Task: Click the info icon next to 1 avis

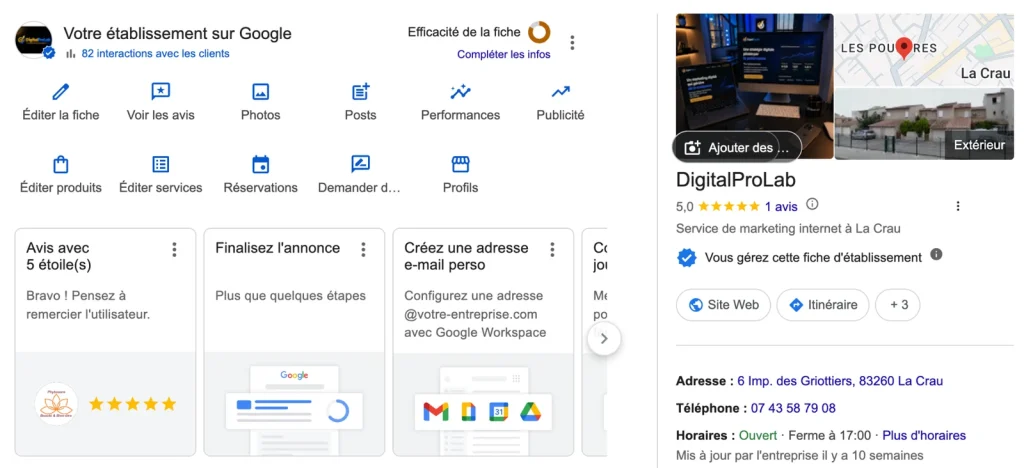Action: coord(812,204)
